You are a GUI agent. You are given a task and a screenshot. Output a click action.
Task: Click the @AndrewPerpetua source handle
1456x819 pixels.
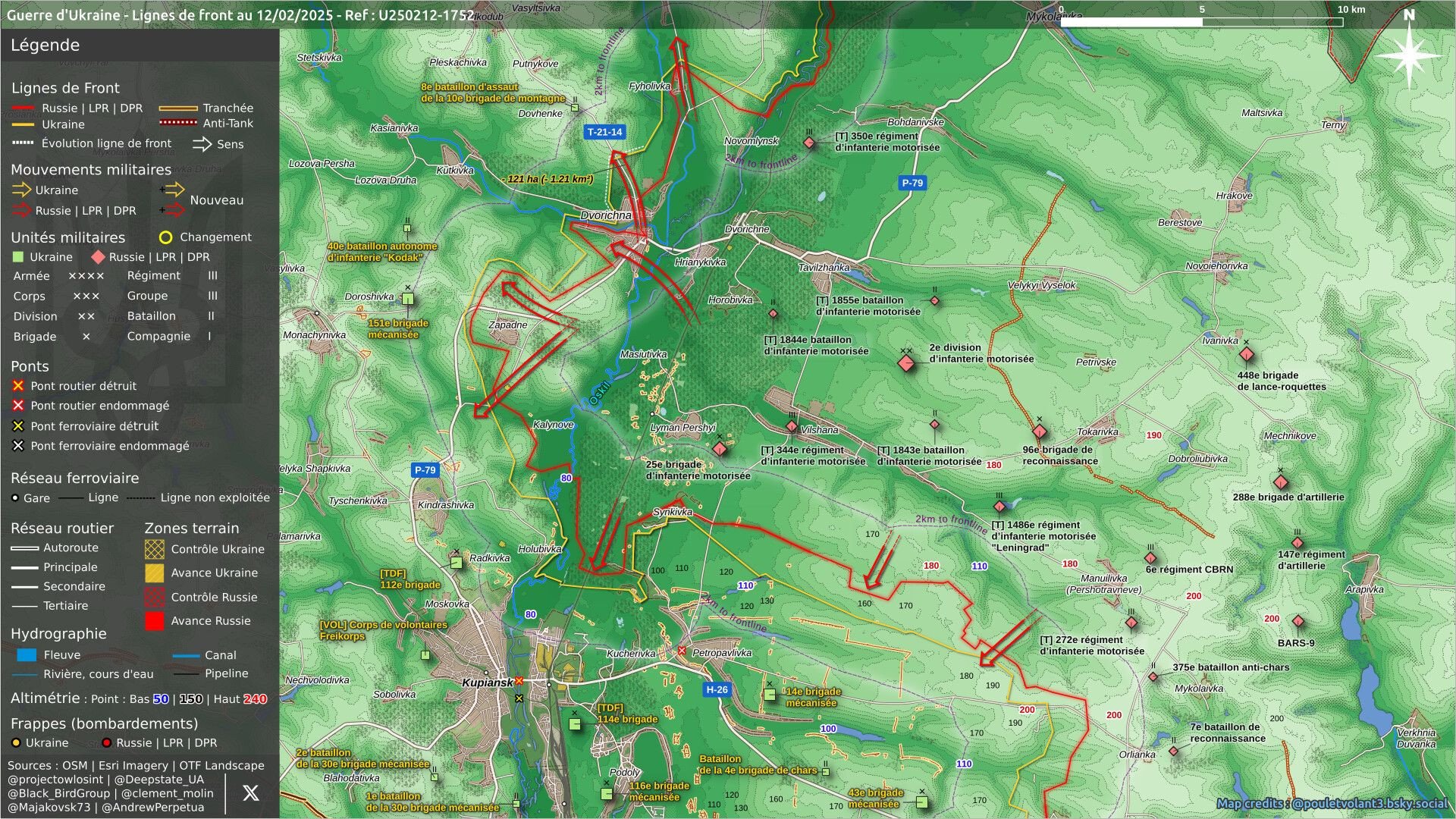click(153, 807)
